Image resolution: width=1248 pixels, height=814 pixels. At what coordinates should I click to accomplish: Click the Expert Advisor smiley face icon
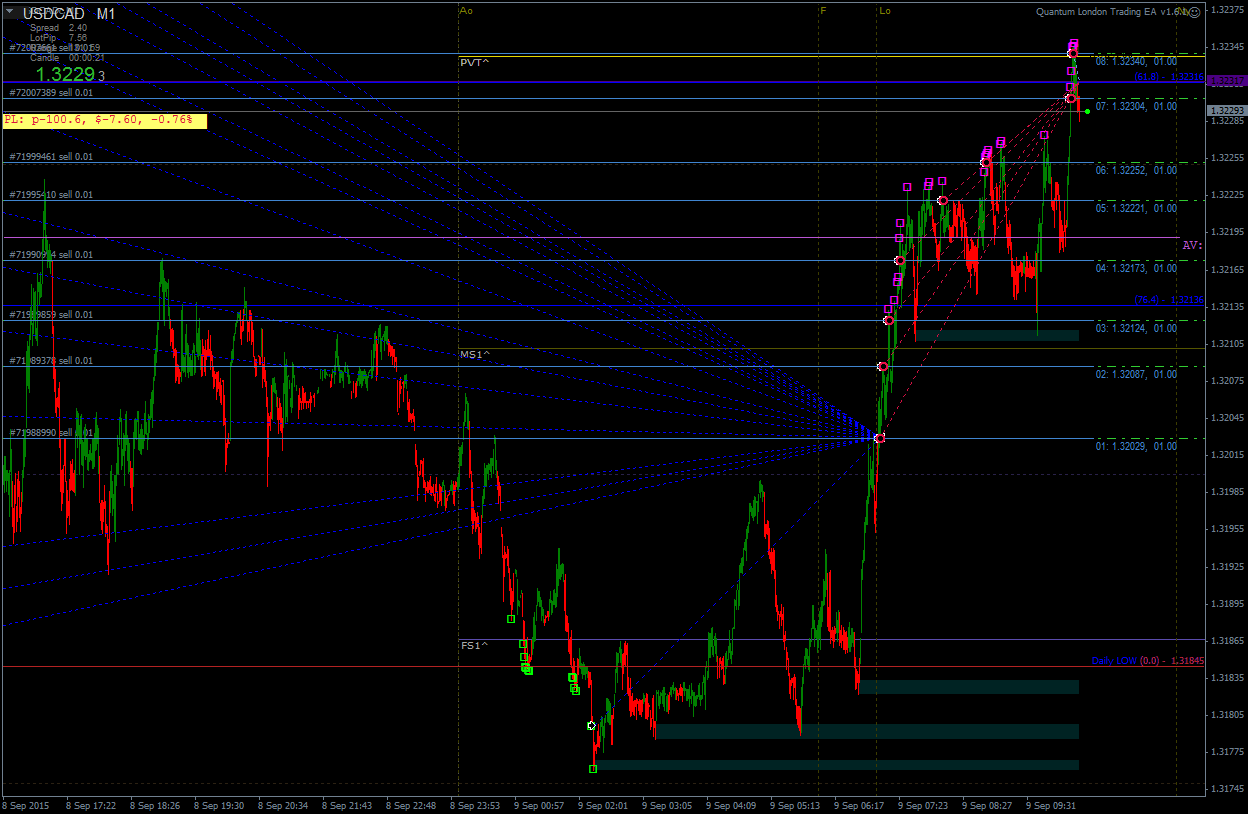[x=1195, y=11]
